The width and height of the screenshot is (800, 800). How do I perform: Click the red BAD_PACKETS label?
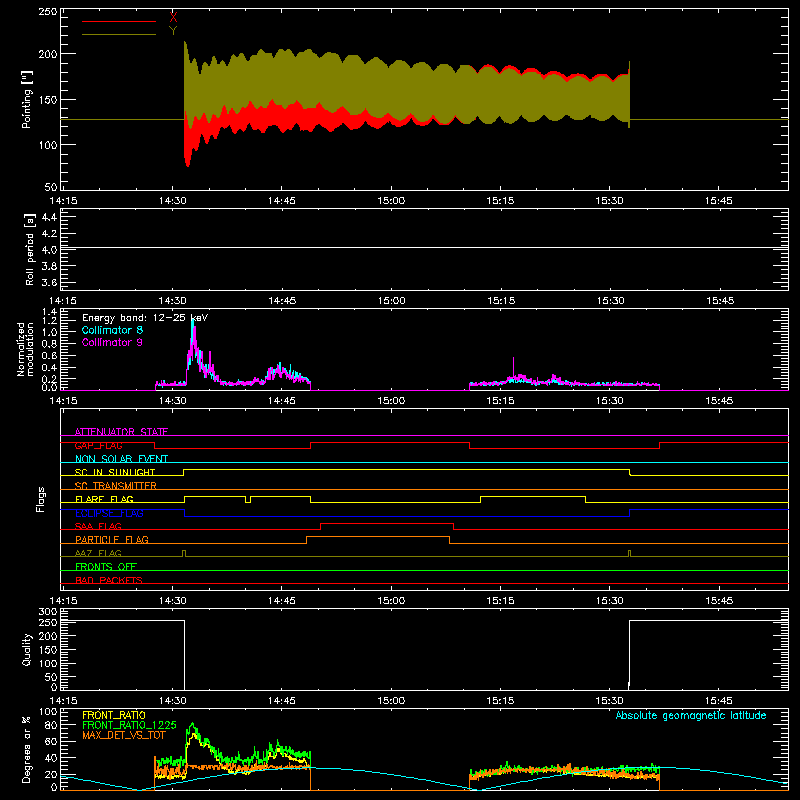tap(109, 580)
